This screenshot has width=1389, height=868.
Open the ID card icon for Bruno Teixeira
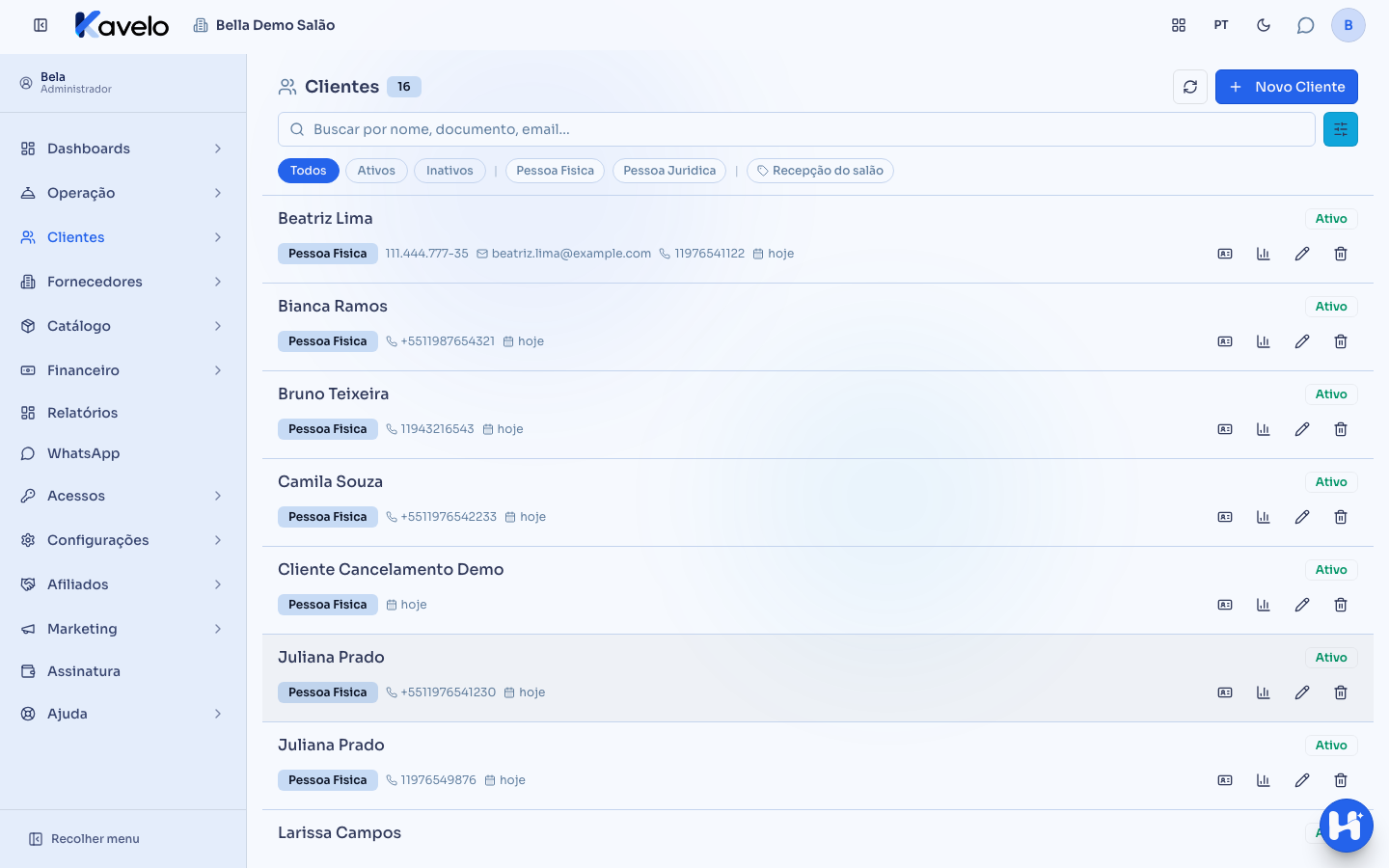click(1225, 429)
